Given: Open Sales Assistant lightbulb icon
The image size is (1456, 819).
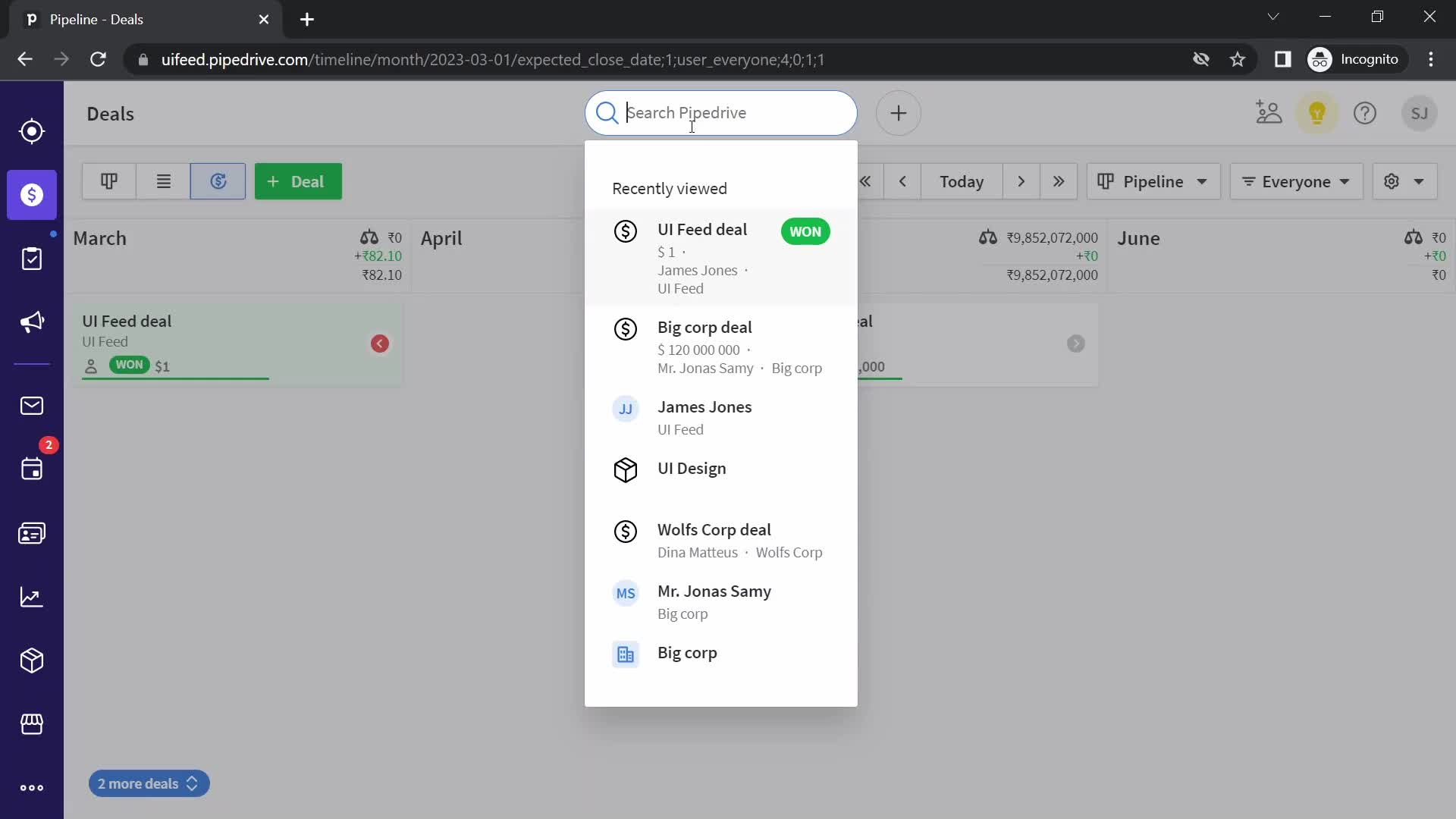Looking at the screenshot, I should click(x=1317, y=113).
